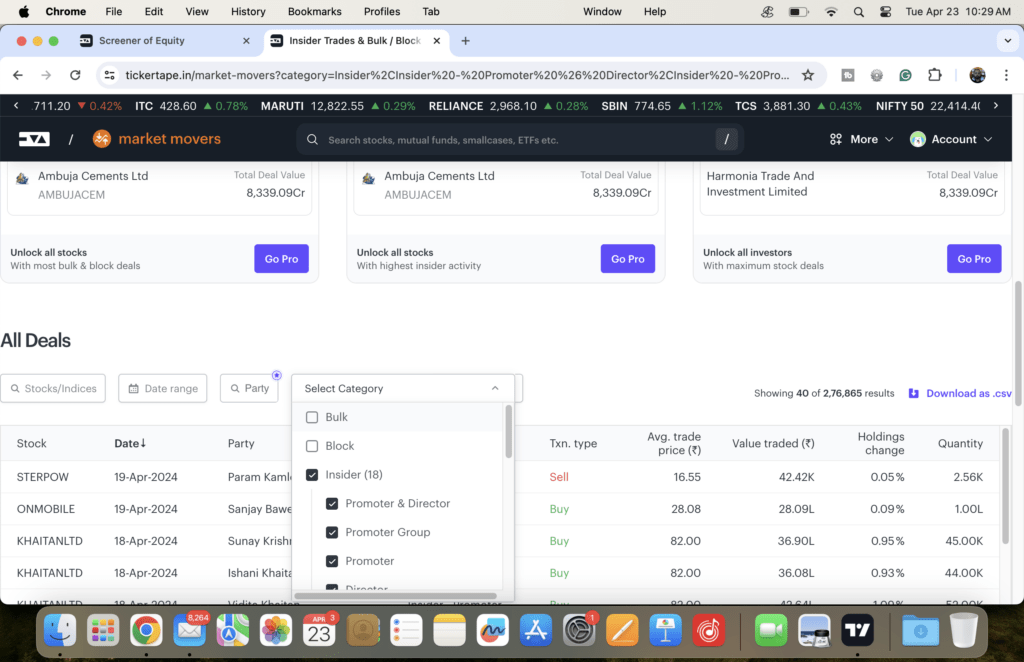Click the Account avatar icon
This screenshot has height=662, width=1024.
(x=918, y=139)
